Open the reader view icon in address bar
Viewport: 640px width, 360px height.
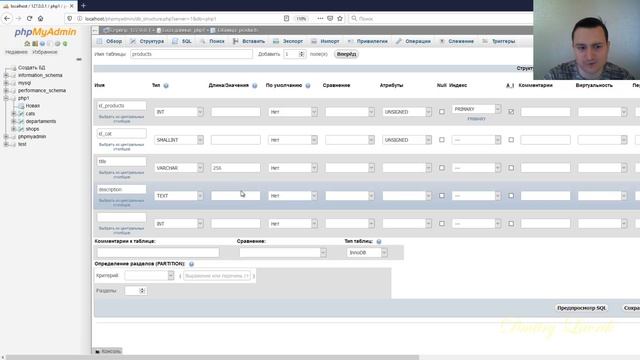287,18
